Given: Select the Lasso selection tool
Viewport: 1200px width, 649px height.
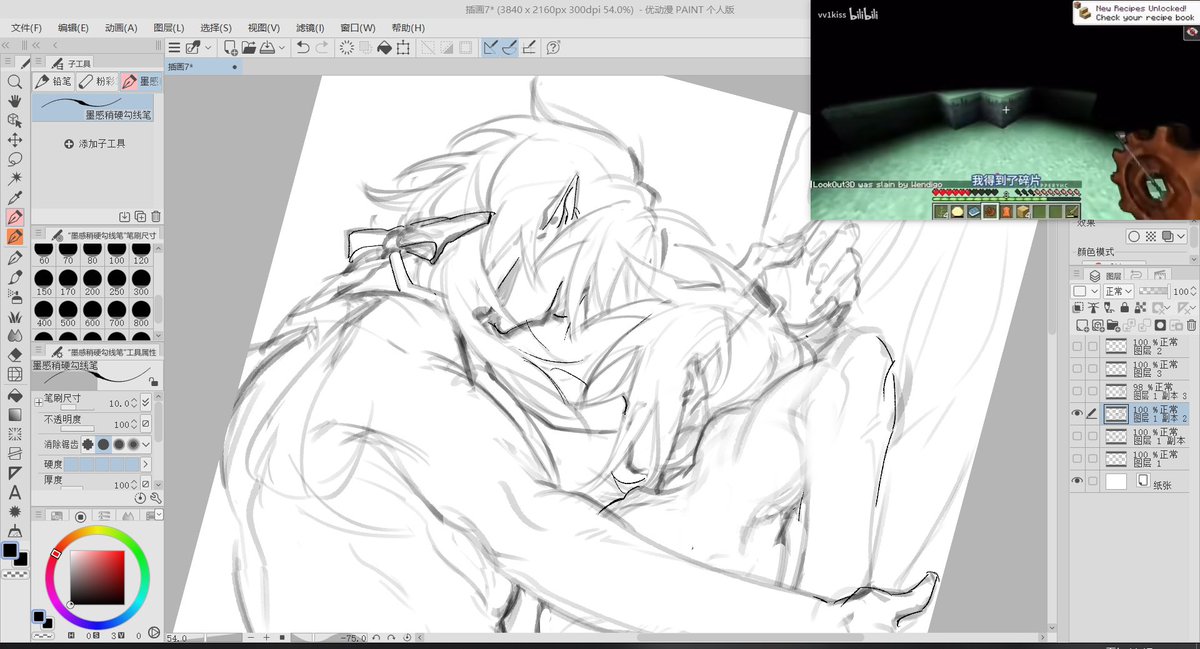Looking at the screenshot, I should [15, 159].
